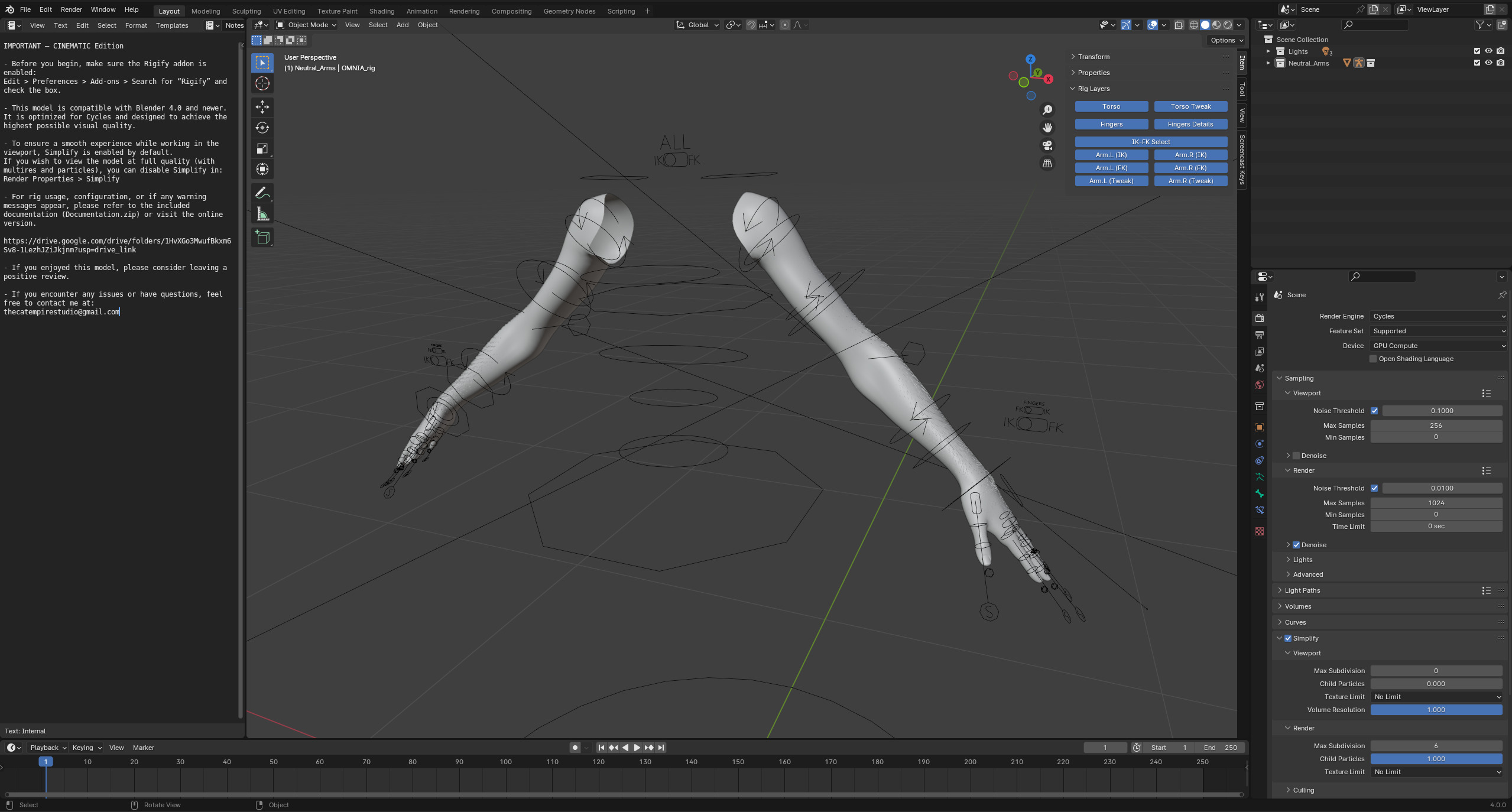Open the Object Constraints properties tab
The image size is (1512, 812).
coord(1260,460)
